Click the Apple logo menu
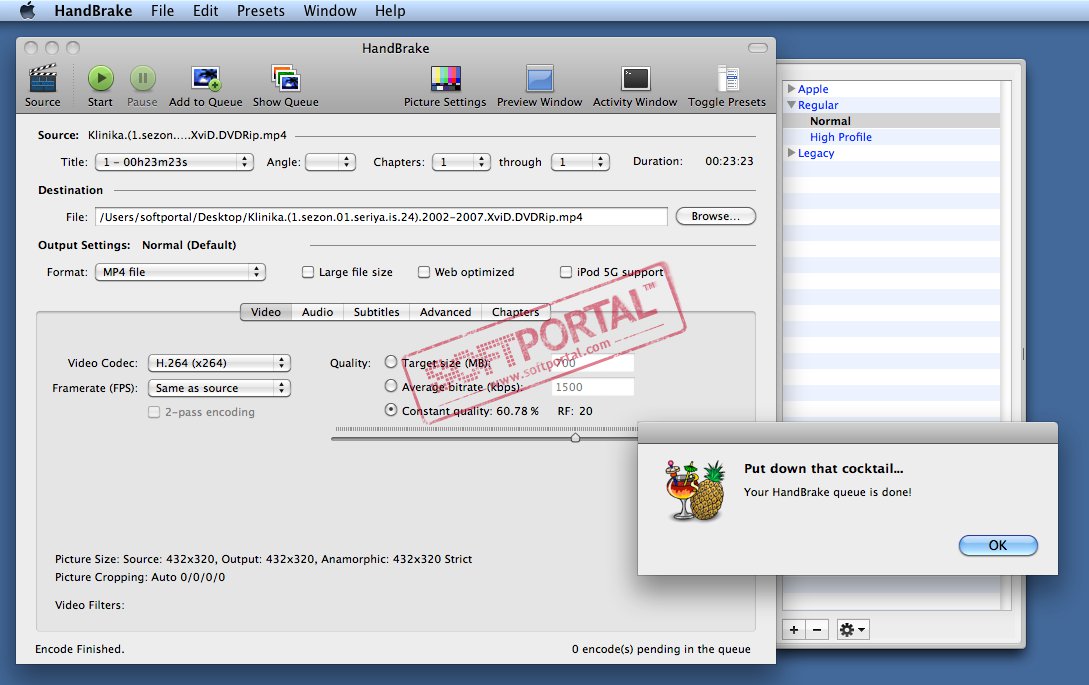 [27, 10]
